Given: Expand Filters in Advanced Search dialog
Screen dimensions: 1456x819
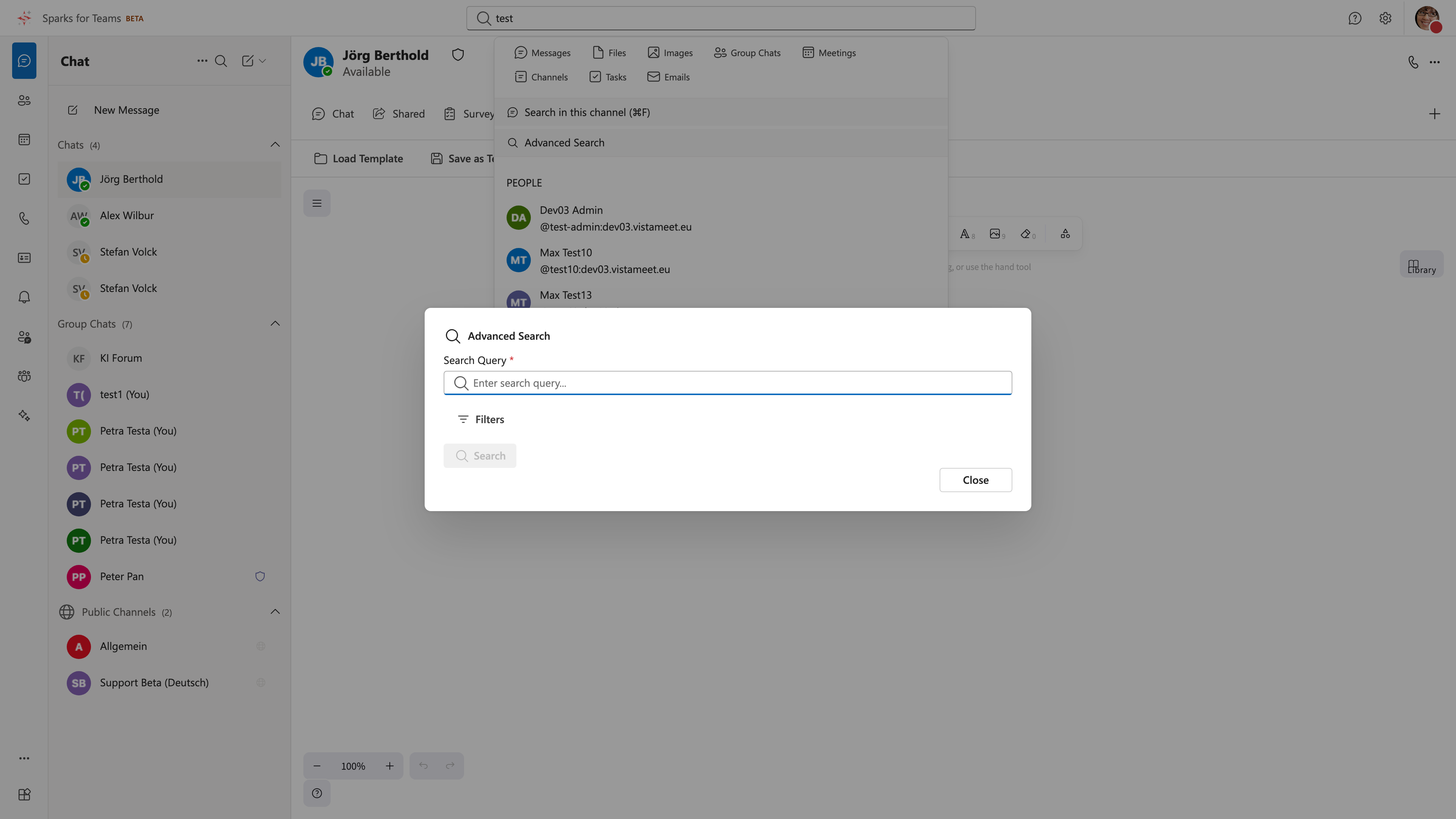Looking at the screenshot, I should (480, 419).
